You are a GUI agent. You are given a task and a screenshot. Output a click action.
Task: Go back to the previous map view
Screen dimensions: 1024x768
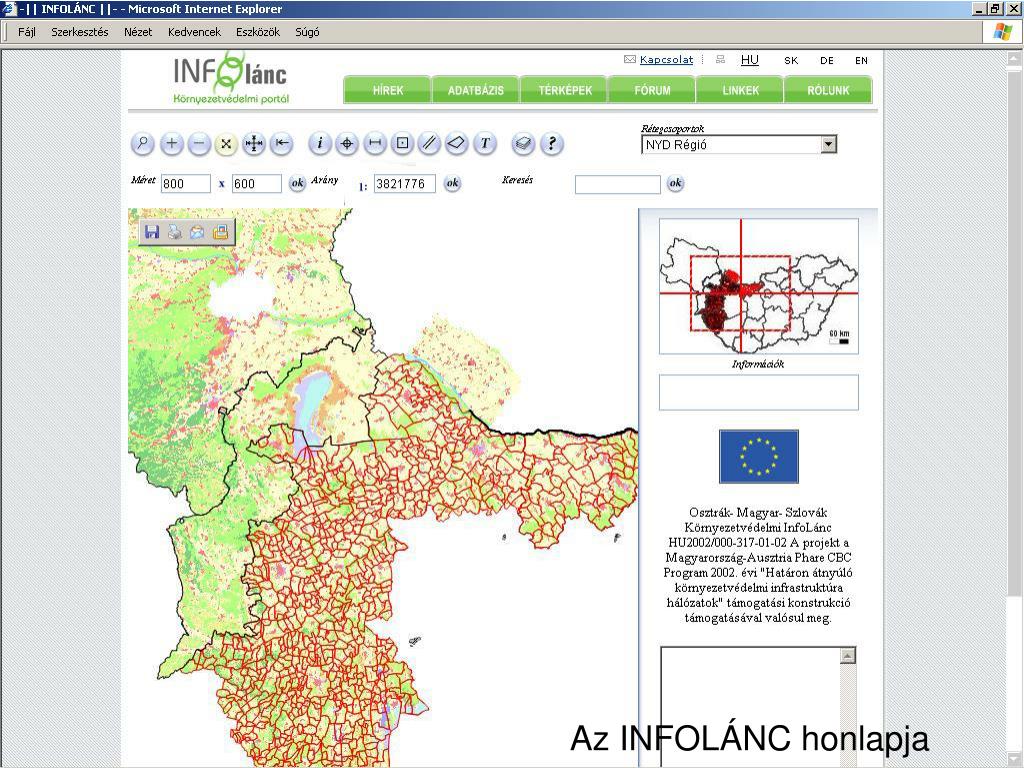tap(281, 144)
